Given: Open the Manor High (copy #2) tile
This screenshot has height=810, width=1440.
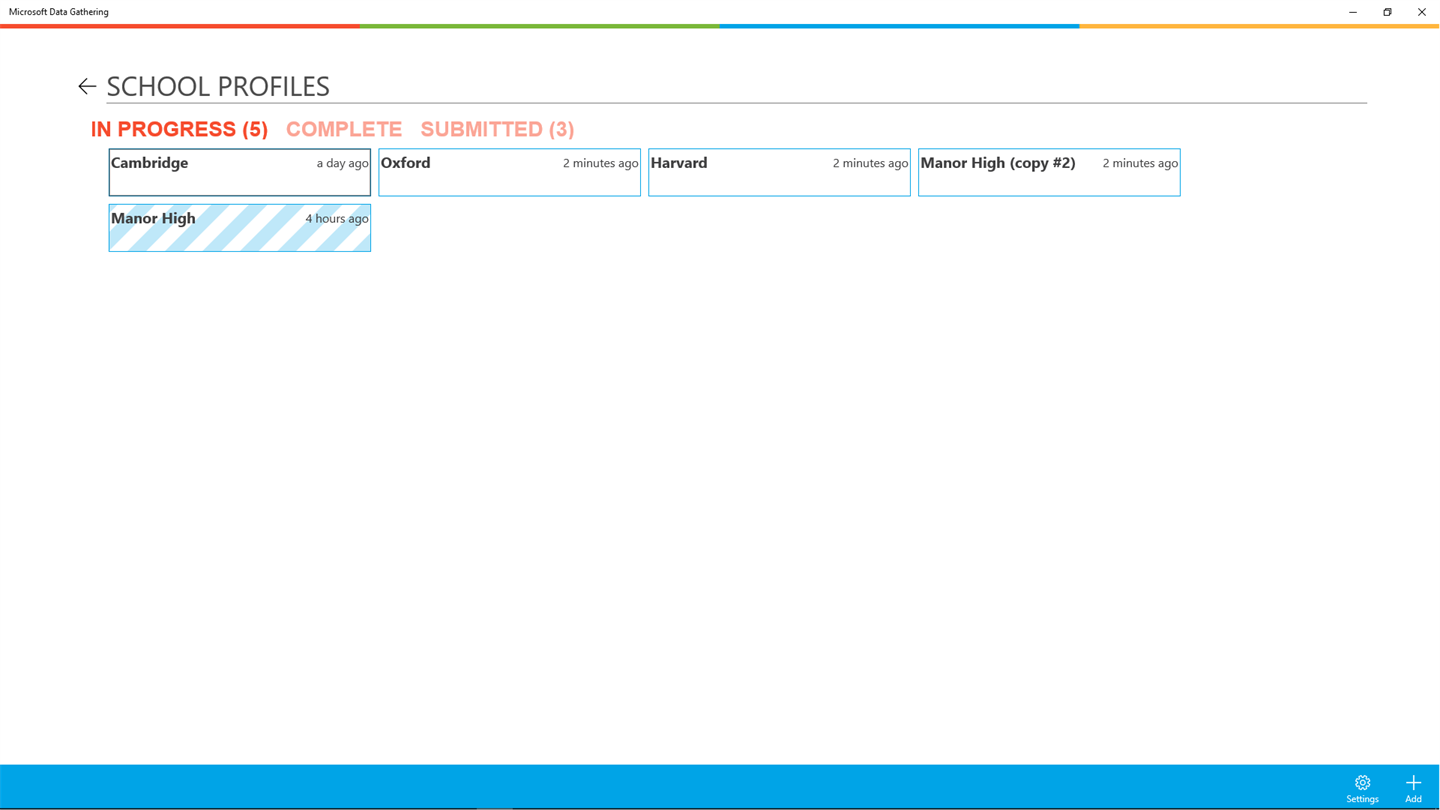Looking at the screenshot, I should (x=1049, y=172).
